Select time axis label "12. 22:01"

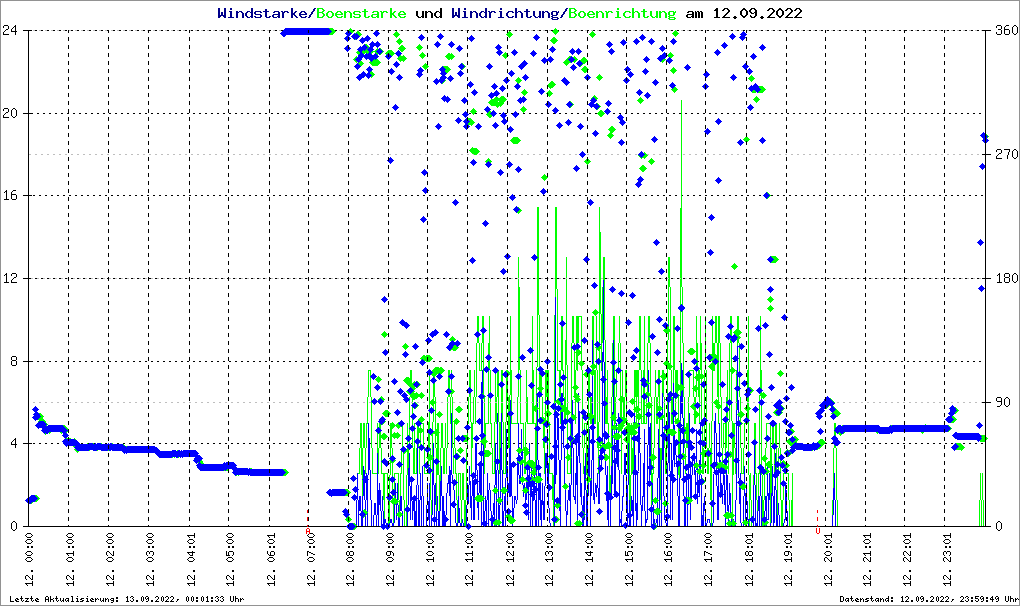click(x=906, y=559)
